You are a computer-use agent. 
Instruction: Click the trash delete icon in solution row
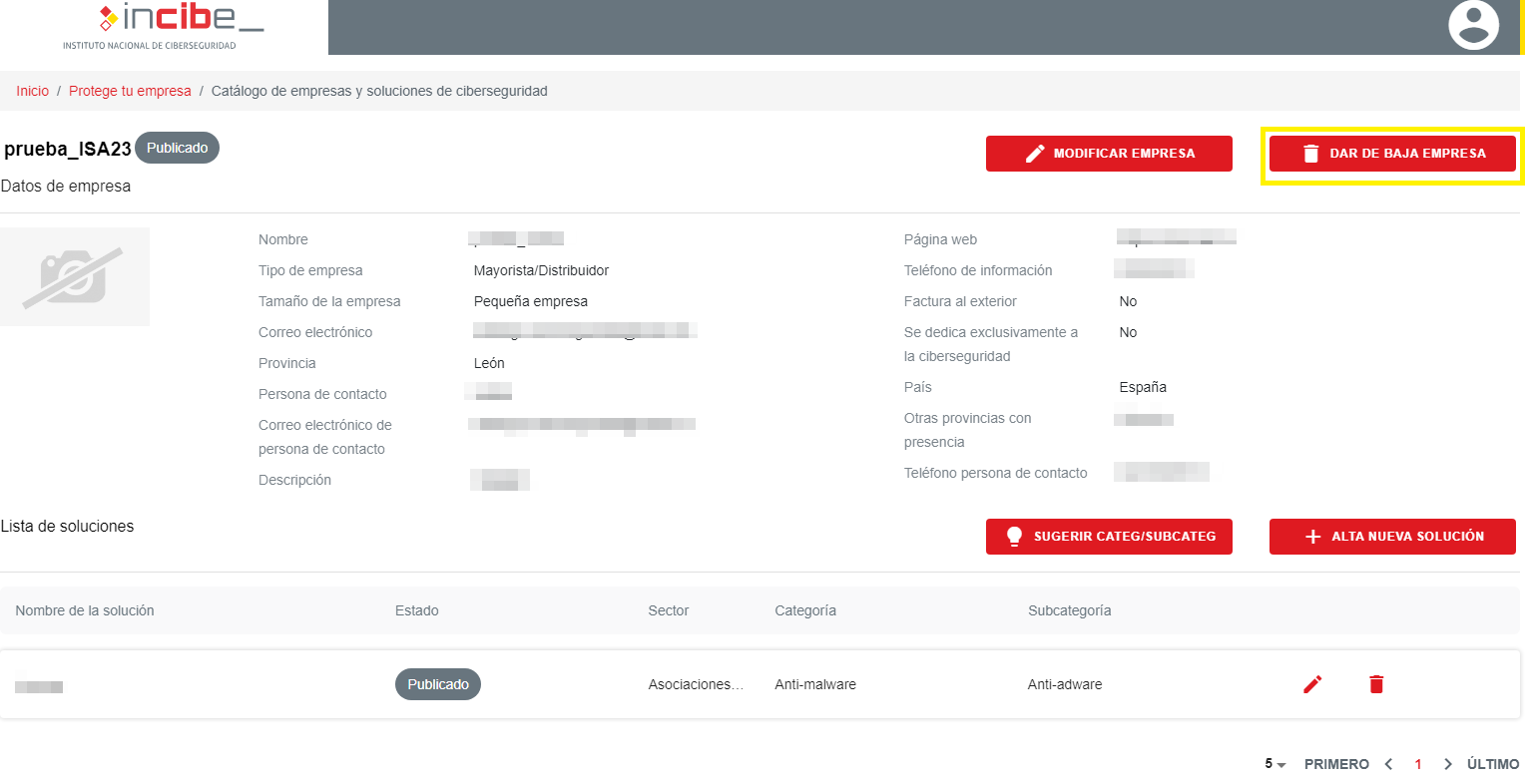point(1376,684)
